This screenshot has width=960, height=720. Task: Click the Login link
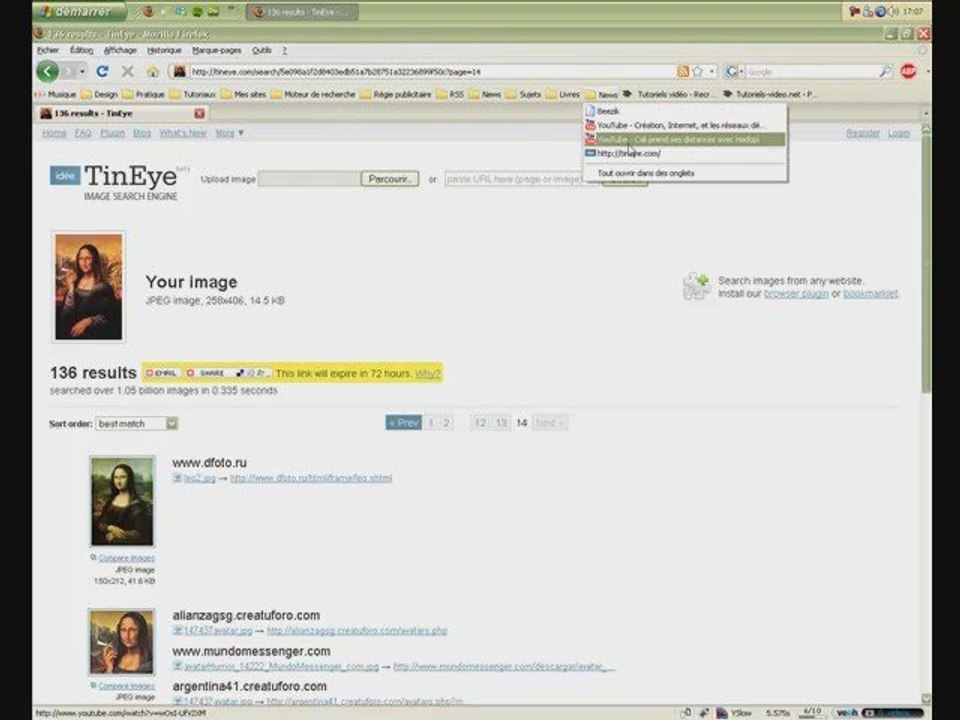point(898,133)
